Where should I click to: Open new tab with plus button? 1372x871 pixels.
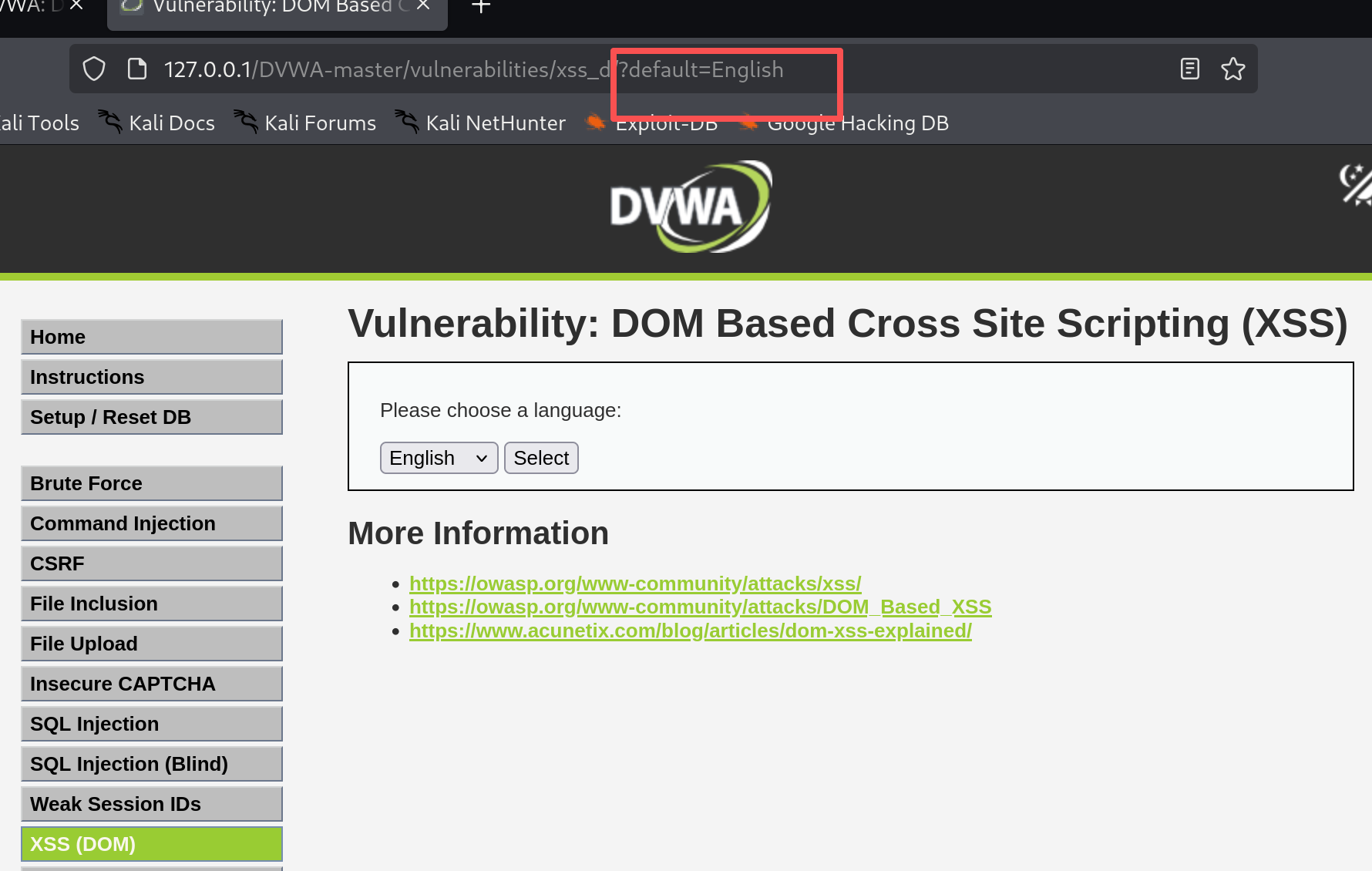click(481, 7)
